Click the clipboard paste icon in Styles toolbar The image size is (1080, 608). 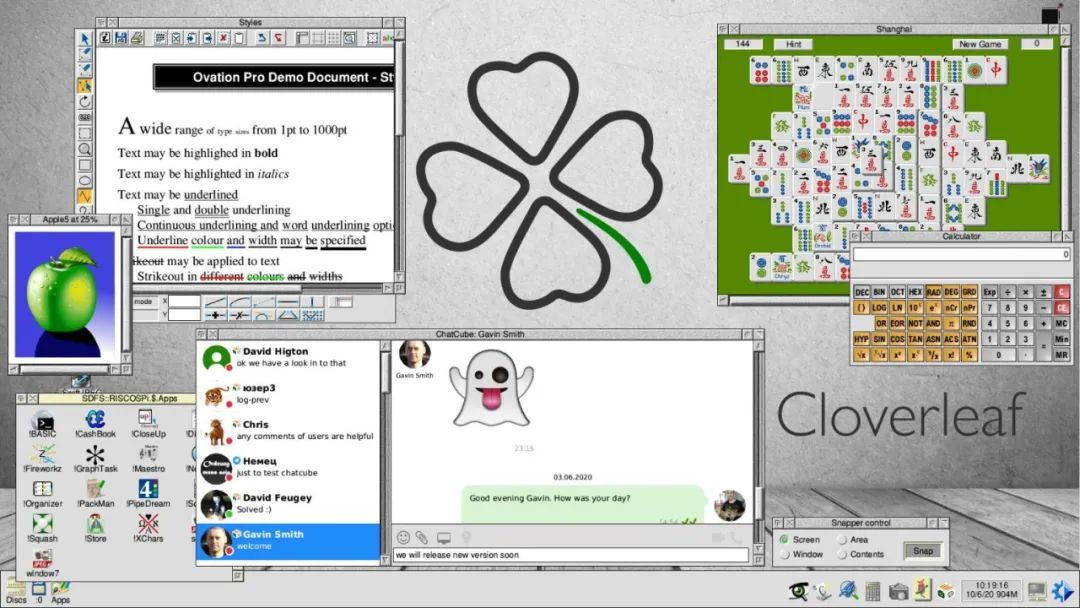(238, 38)
